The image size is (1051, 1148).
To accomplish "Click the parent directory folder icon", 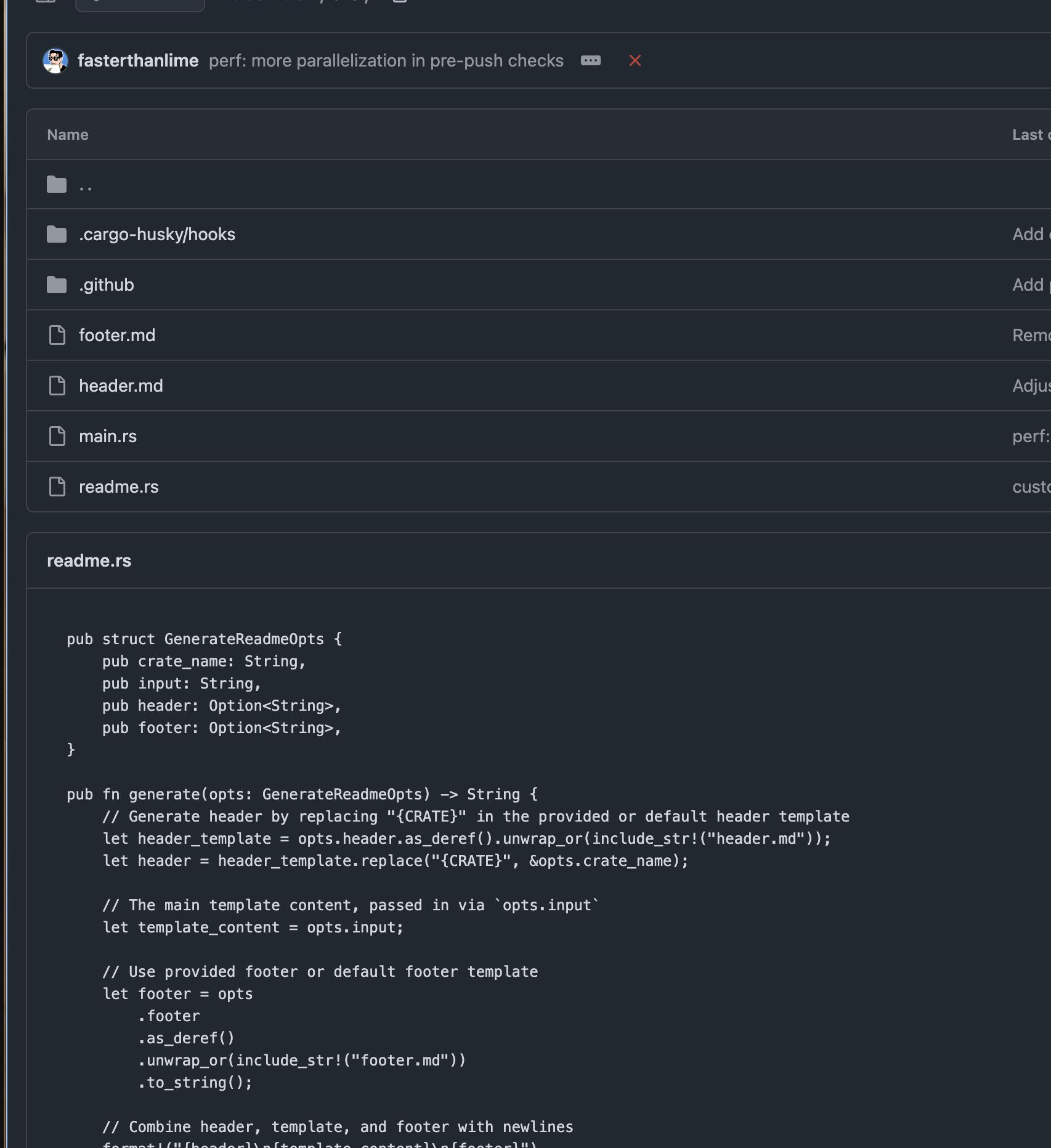I will point(57,185).
